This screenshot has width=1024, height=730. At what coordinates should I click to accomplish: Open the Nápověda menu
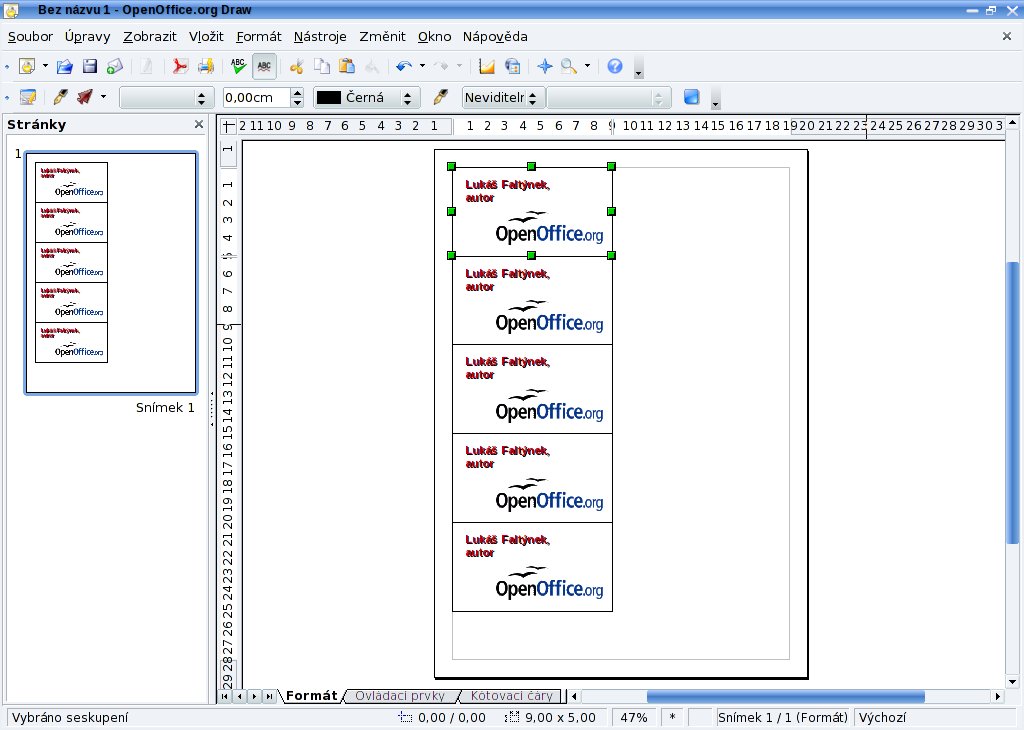tap(495, 37)
